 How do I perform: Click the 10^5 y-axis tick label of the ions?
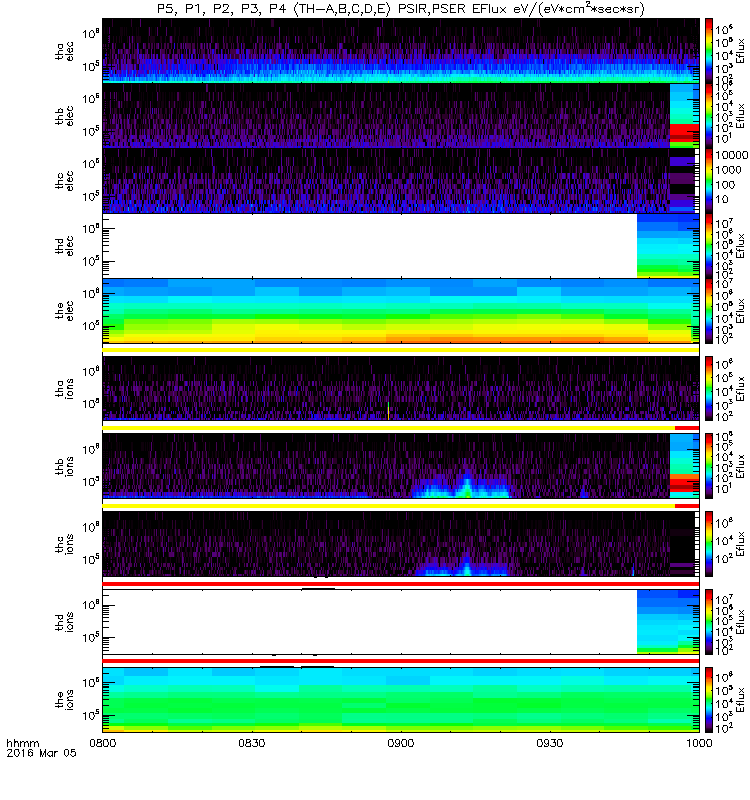[x=91, y=715]
